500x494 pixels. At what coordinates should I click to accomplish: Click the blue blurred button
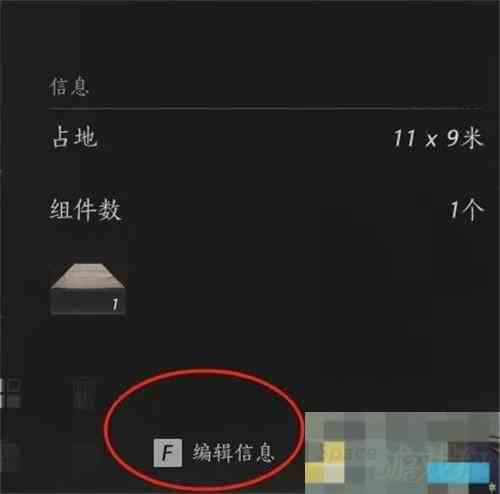(458, 473)
